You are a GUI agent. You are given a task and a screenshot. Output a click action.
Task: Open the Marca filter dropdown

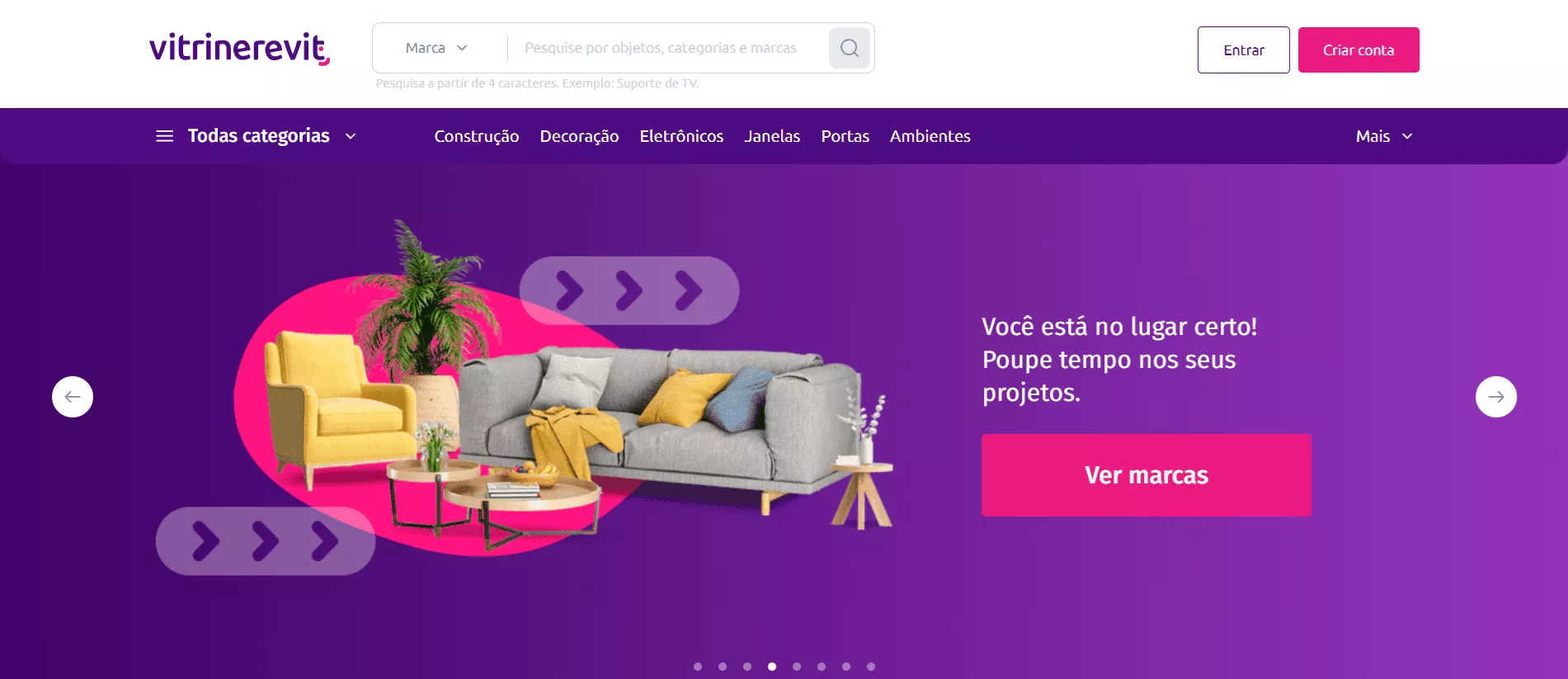[436, 48]
